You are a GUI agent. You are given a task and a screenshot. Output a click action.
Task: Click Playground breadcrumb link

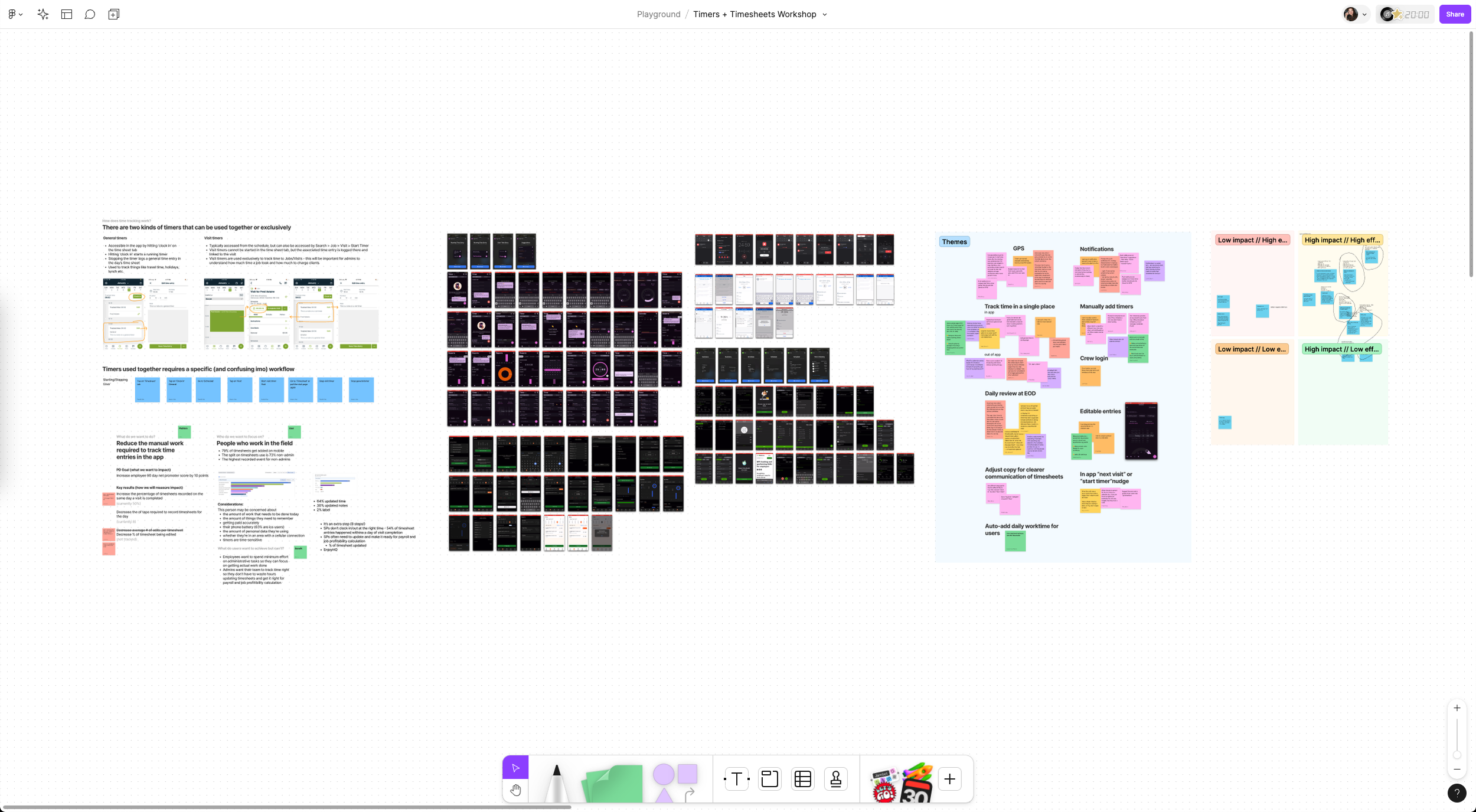pos(658,14)
